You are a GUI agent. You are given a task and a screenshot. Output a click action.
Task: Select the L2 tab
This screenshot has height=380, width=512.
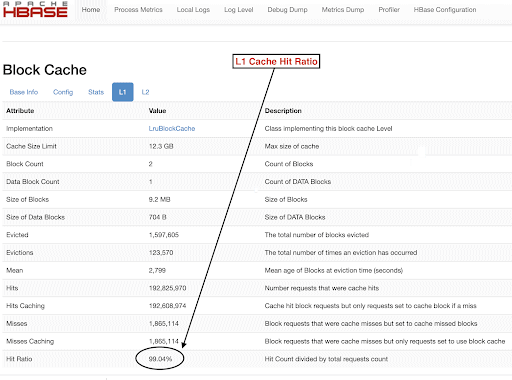pyautogui.click(x=145, y=92)
